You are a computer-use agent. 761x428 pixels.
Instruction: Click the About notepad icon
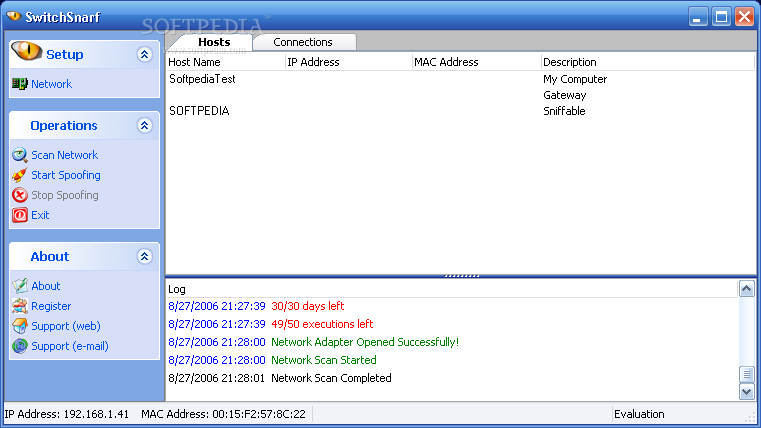coord(19,286)
